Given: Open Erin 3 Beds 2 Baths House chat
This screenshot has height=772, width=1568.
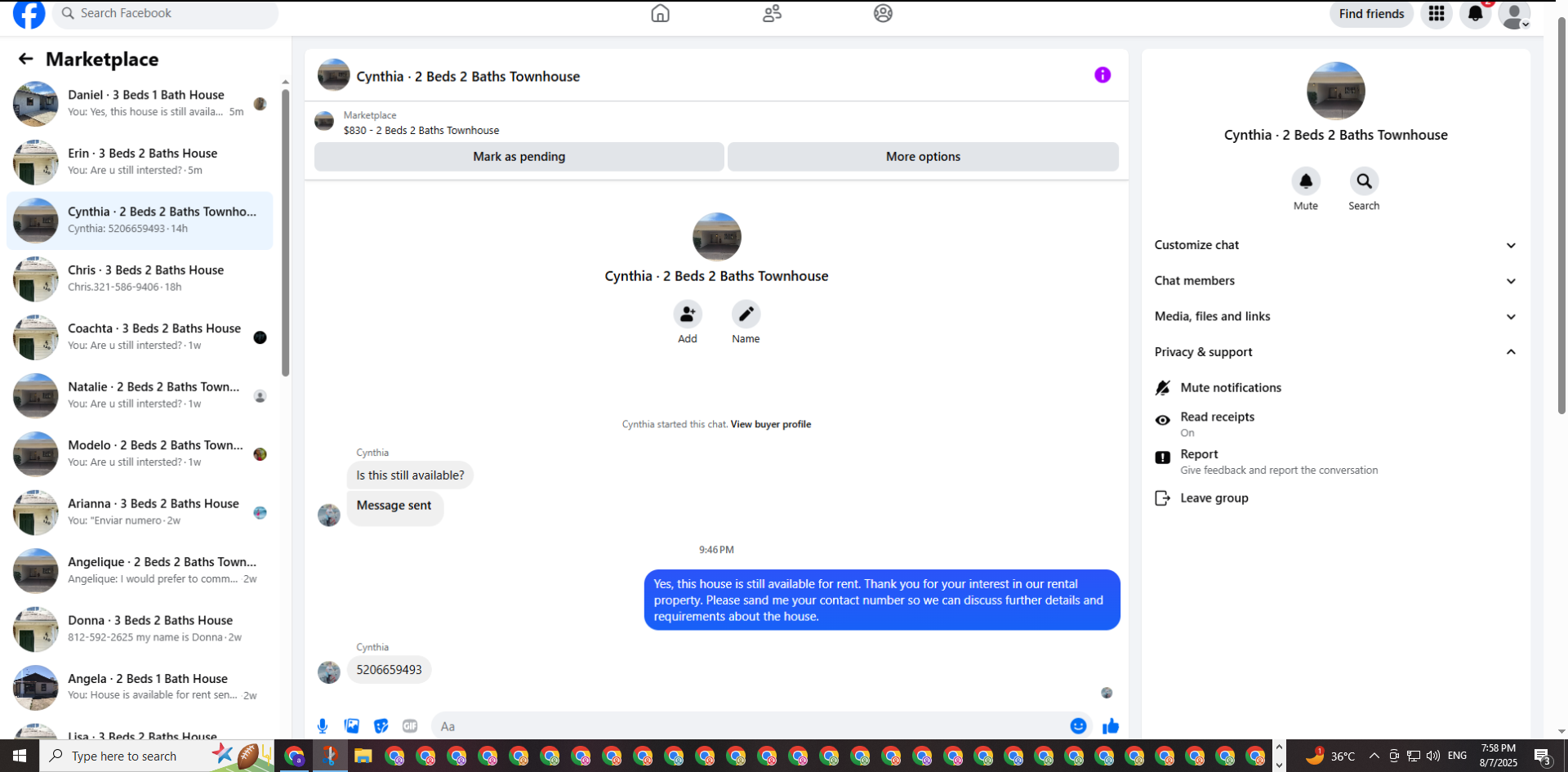Looking at the screenshot, I should pos(140,162).
